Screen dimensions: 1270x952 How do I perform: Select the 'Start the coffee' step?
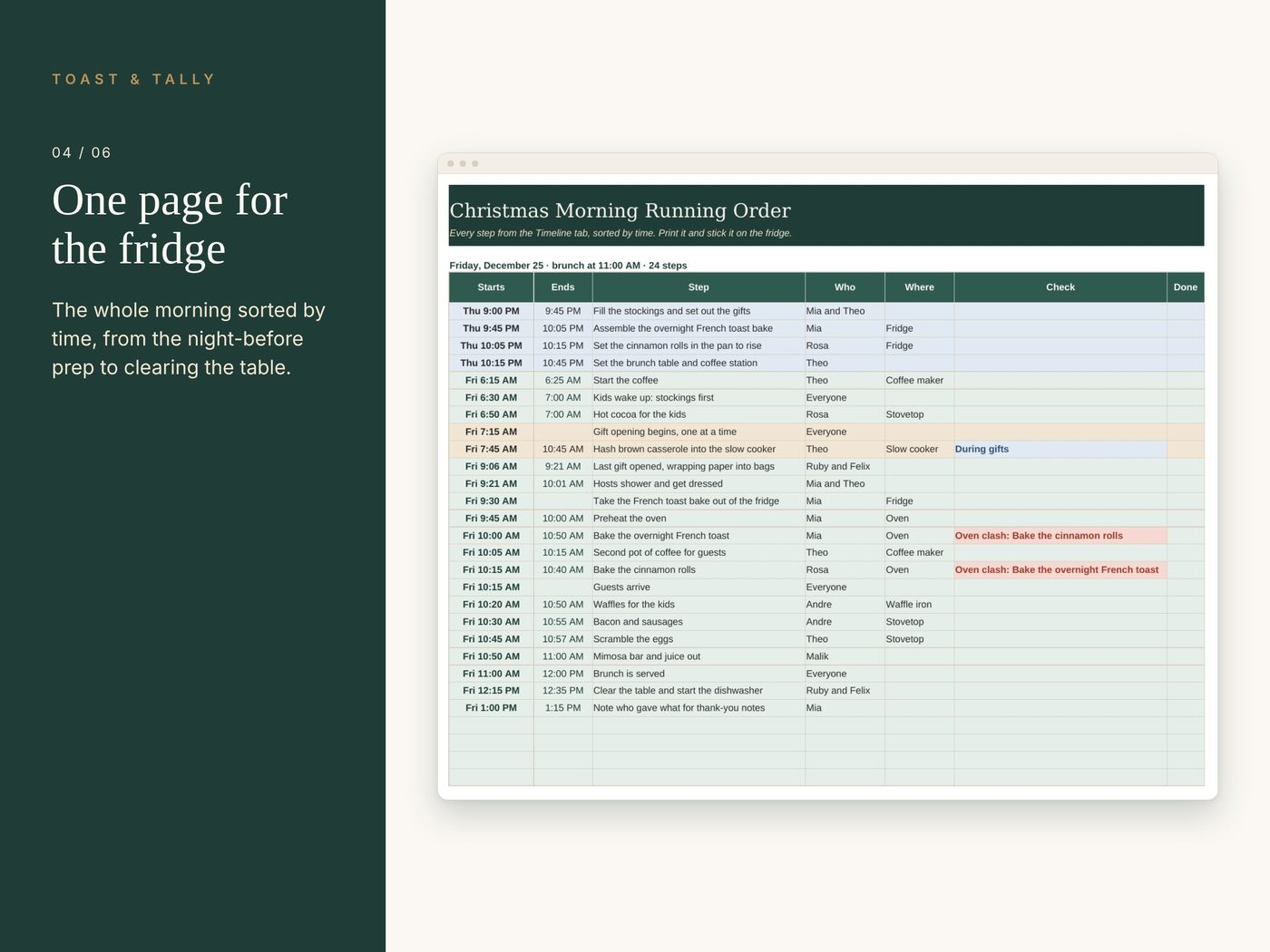tap(698, 380)
